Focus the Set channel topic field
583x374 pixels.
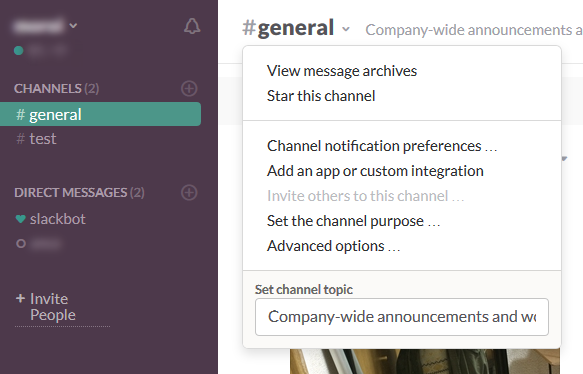click(402, 317)
